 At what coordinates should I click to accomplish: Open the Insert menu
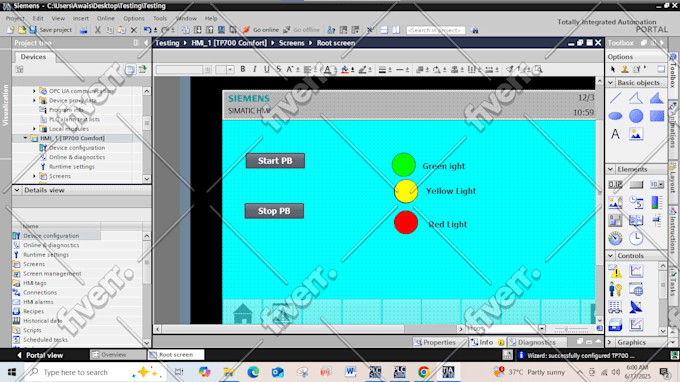(81, 18)
